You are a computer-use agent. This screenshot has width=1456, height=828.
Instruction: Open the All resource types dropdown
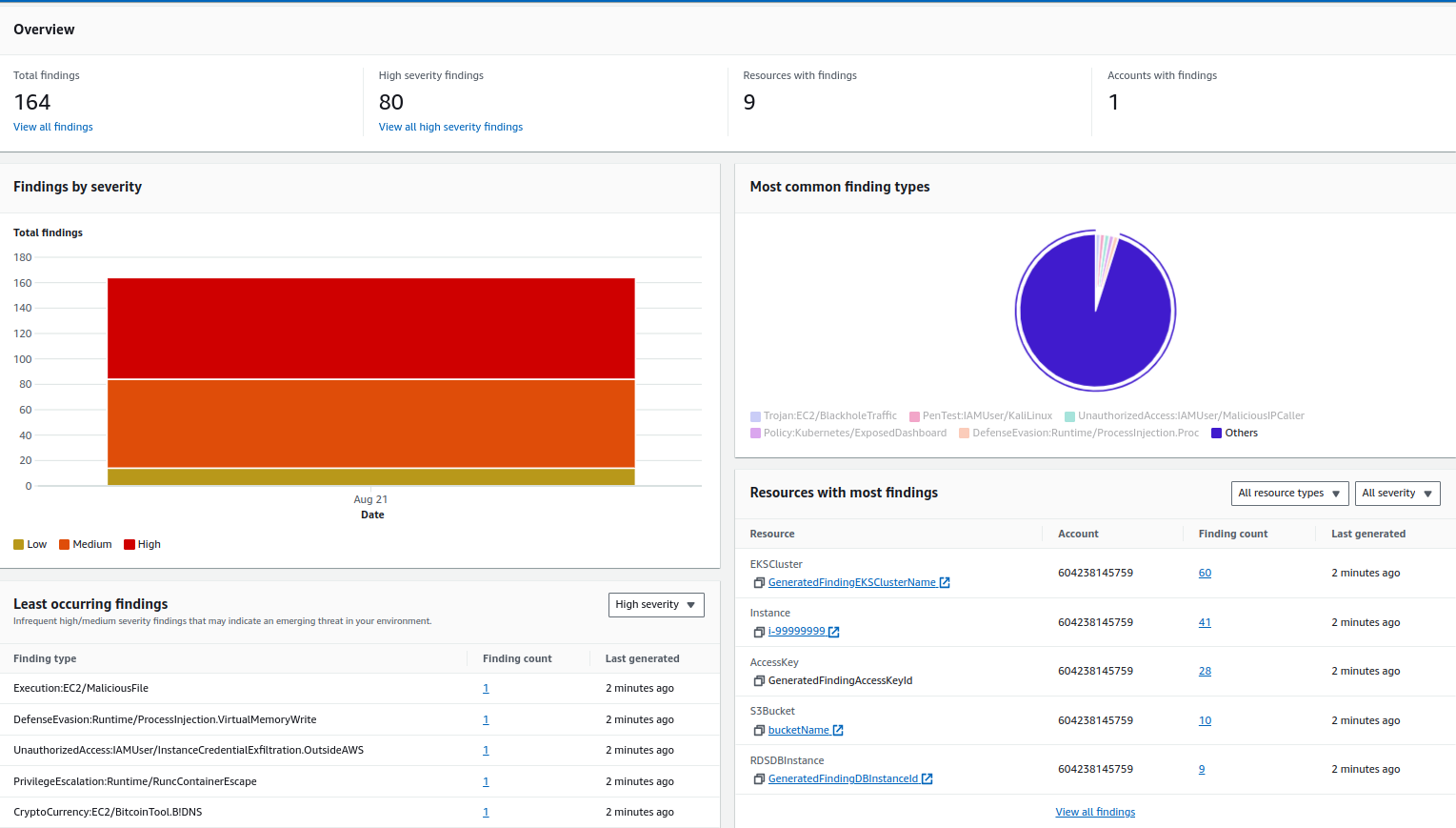[1289, 494]
